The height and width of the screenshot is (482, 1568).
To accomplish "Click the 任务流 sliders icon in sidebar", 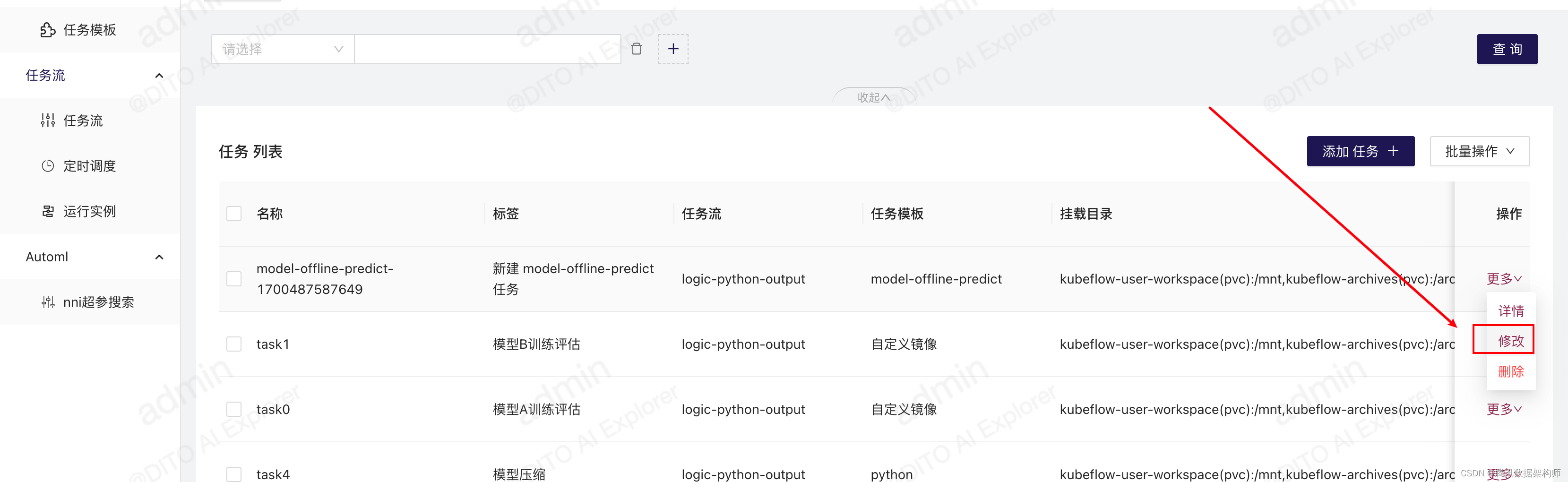I will 48,120.
